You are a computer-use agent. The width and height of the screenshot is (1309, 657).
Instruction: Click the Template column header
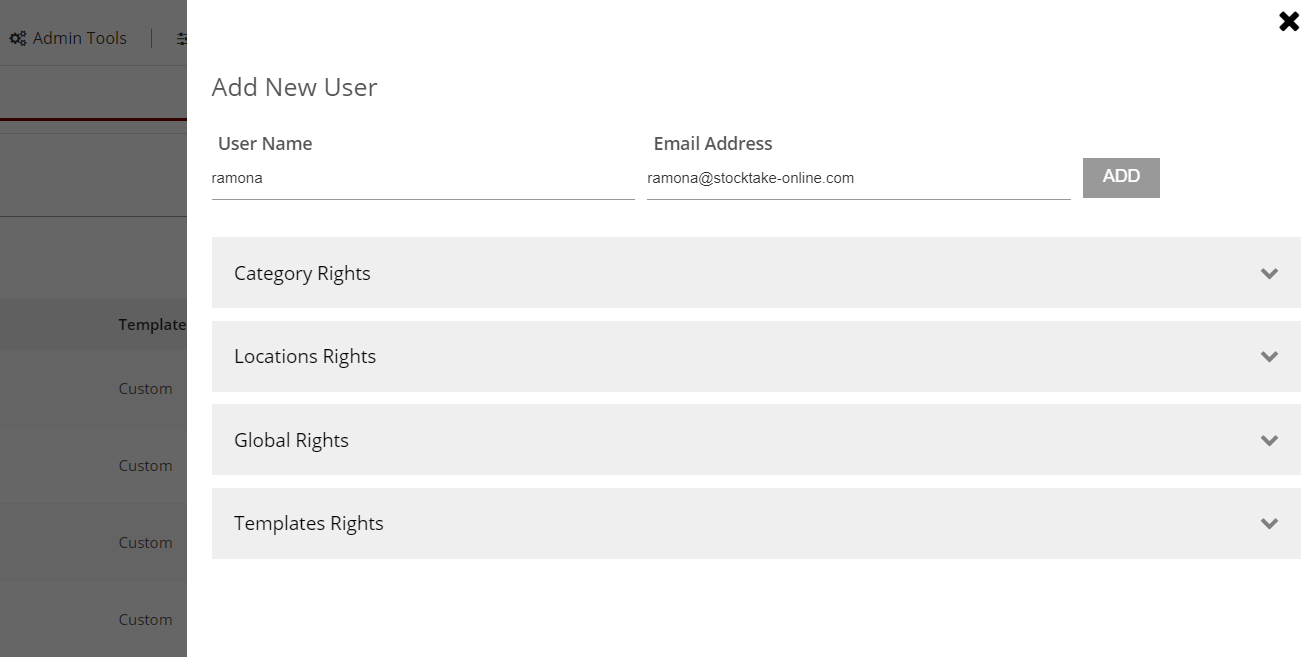152,324
